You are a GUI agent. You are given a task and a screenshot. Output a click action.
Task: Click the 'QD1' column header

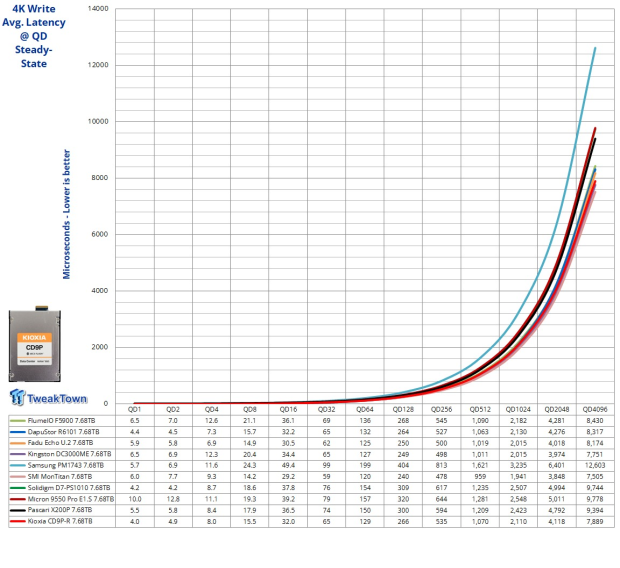click(x=134, y=409)
